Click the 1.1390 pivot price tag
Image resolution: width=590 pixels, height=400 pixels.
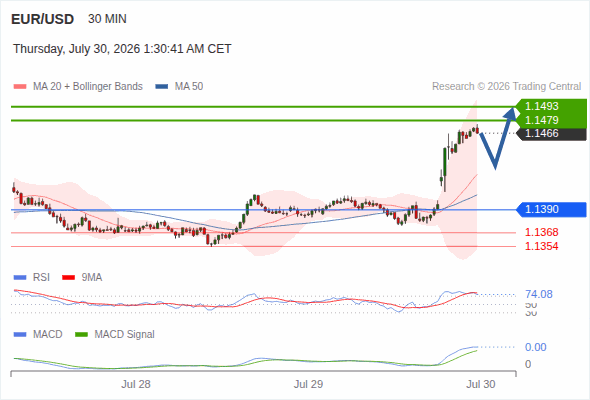tap(551, 209)
